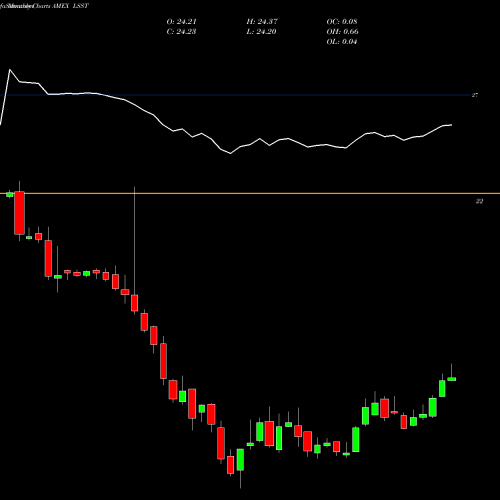Click the 27 price axis label

475,95
